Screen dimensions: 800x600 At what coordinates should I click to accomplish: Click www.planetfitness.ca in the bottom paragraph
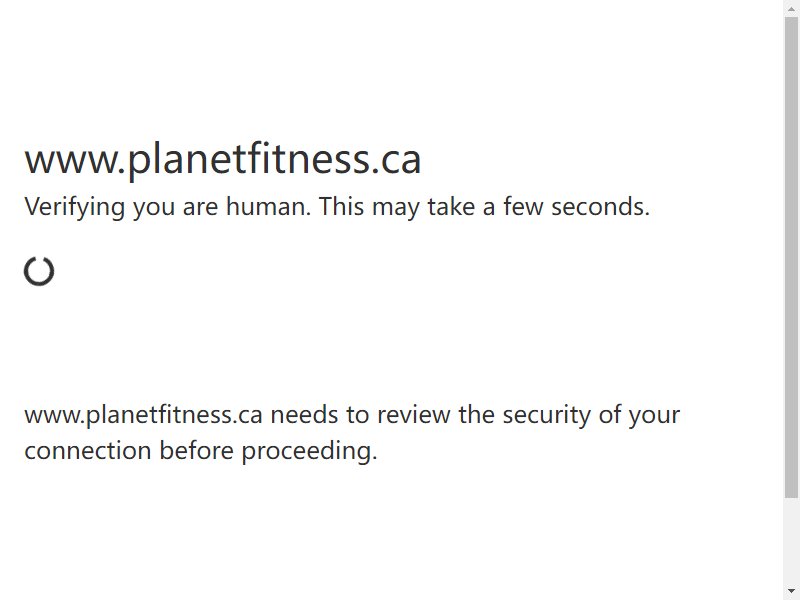coord(143,415)
